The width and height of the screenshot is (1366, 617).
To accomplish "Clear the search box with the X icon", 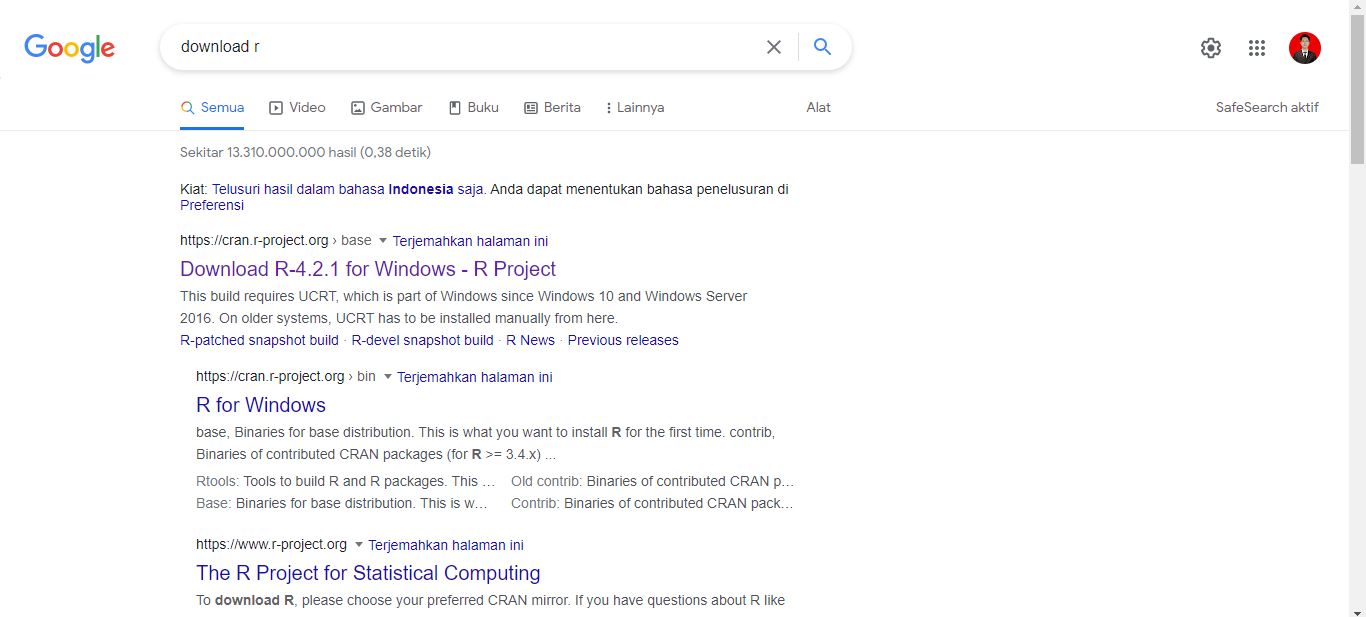I will pyautogui.click(x=774, y=47).
